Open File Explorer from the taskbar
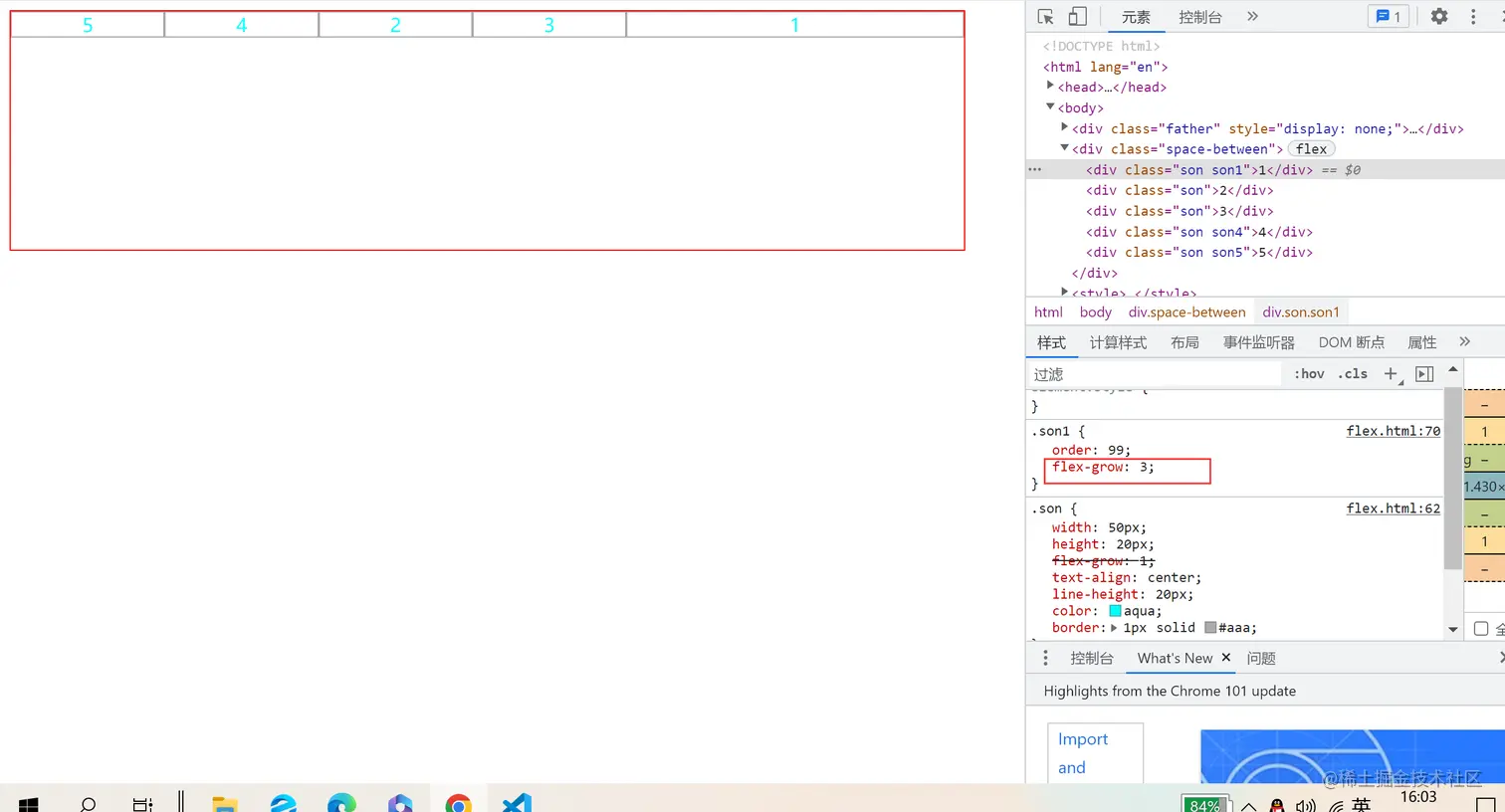 click(x=225, y=804)
